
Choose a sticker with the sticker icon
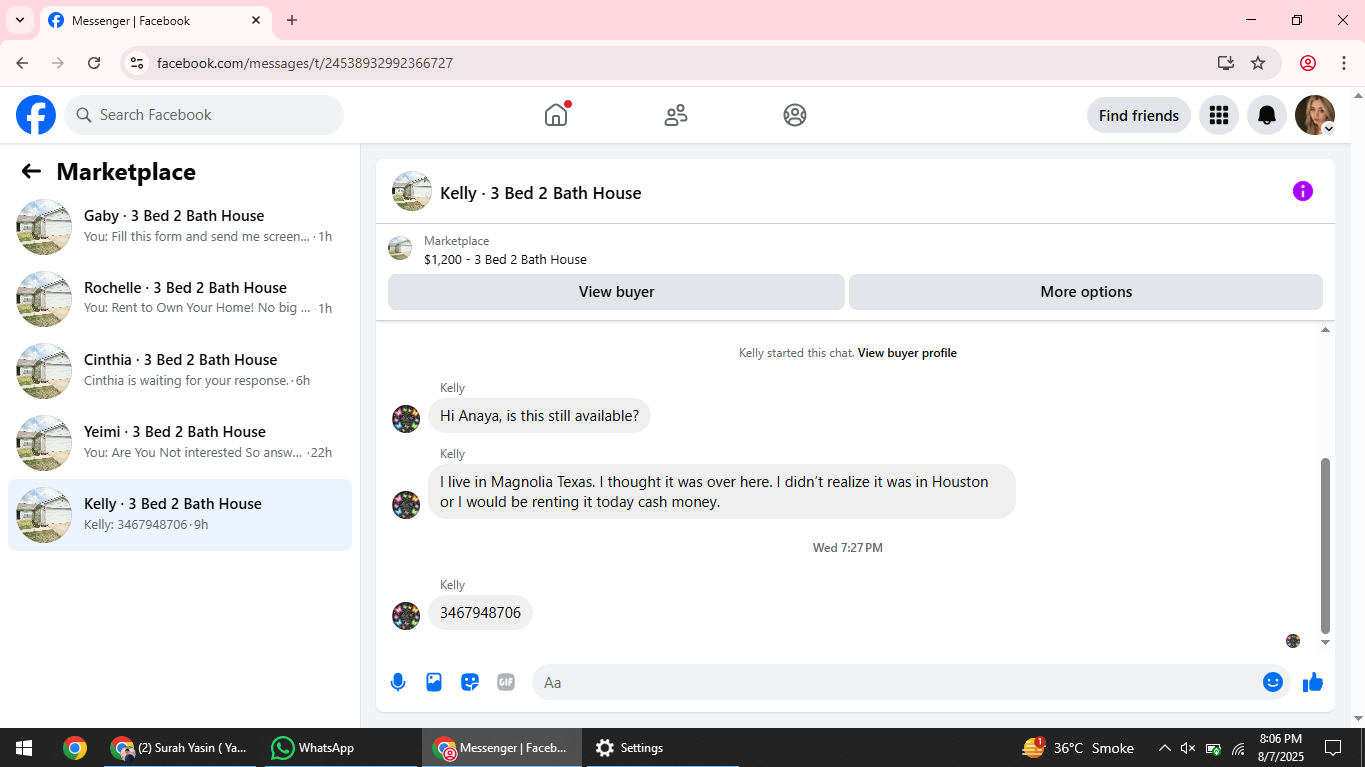470,682
